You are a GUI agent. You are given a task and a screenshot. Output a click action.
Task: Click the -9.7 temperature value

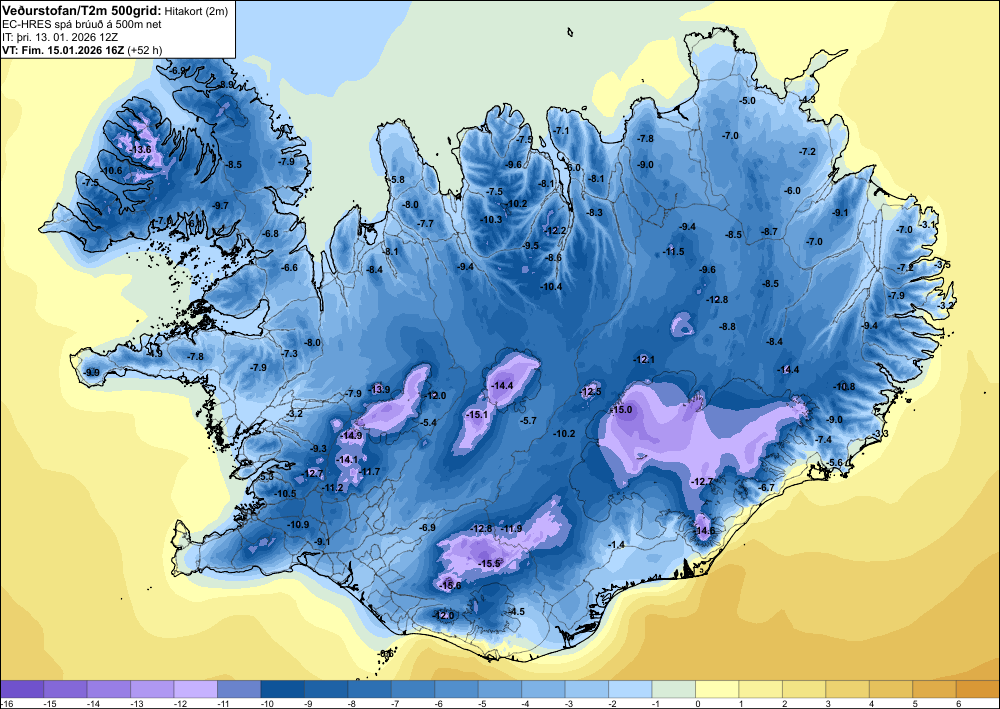point(221,205)
